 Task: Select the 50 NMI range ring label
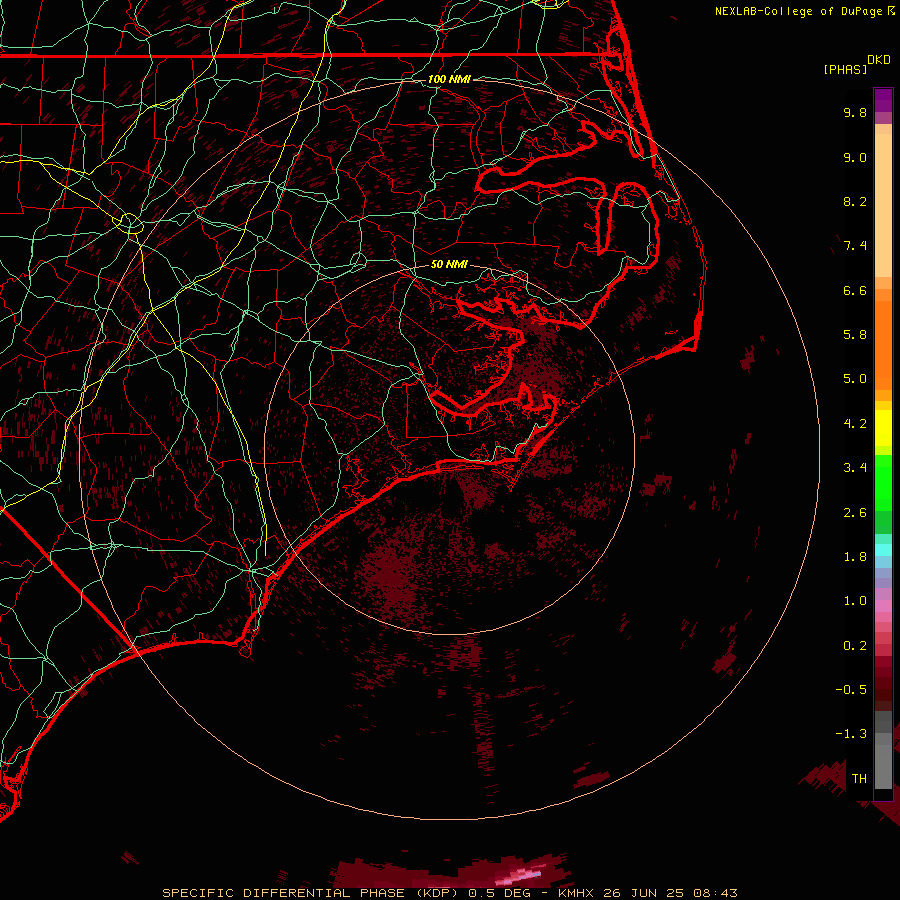[449, 264]
